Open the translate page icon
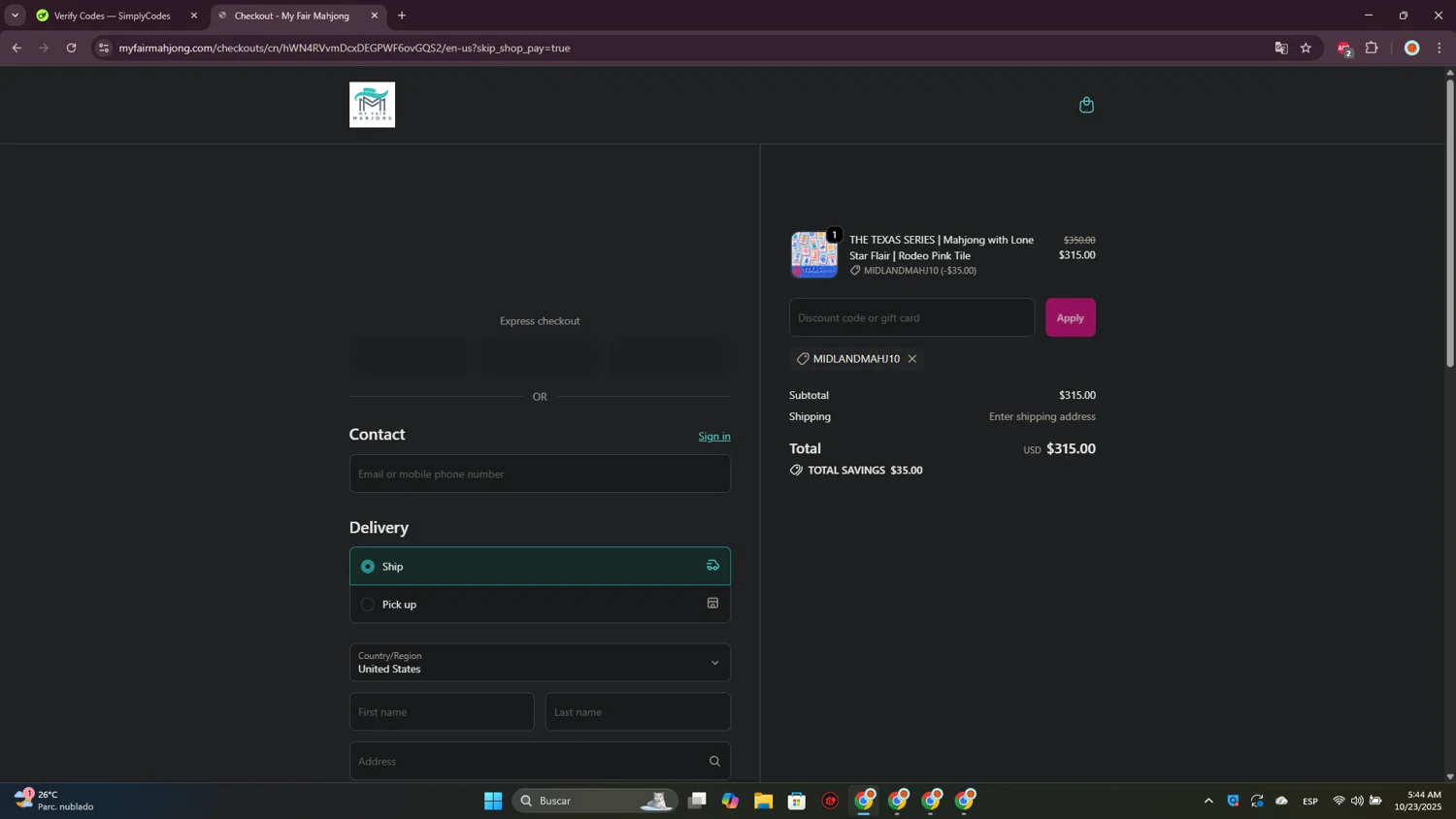 [1281, 48]
